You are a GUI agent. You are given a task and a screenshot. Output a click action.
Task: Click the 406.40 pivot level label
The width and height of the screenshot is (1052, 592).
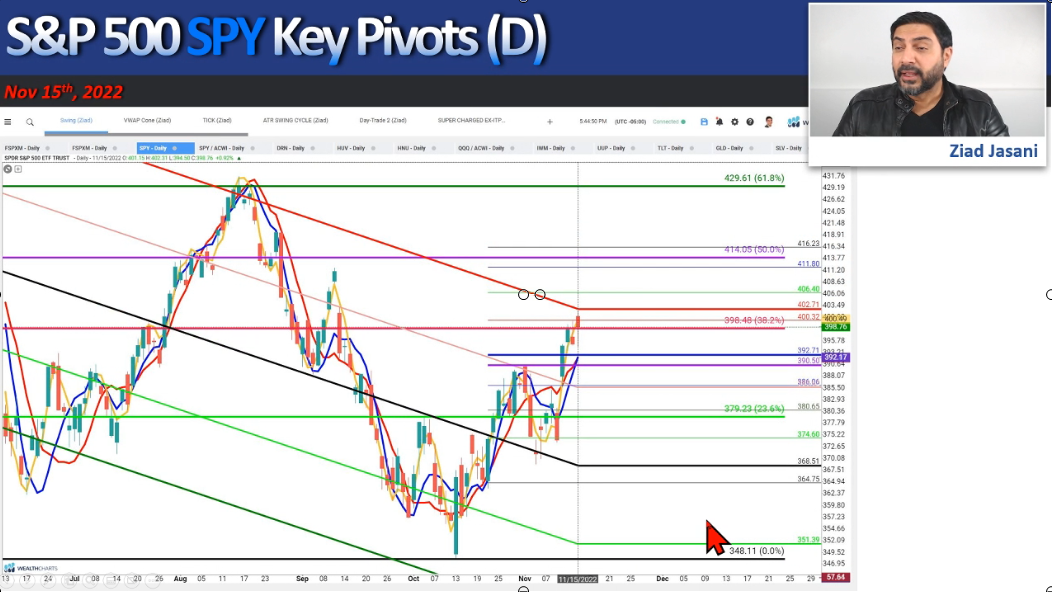pyautogui.click(x=808, y=289)
